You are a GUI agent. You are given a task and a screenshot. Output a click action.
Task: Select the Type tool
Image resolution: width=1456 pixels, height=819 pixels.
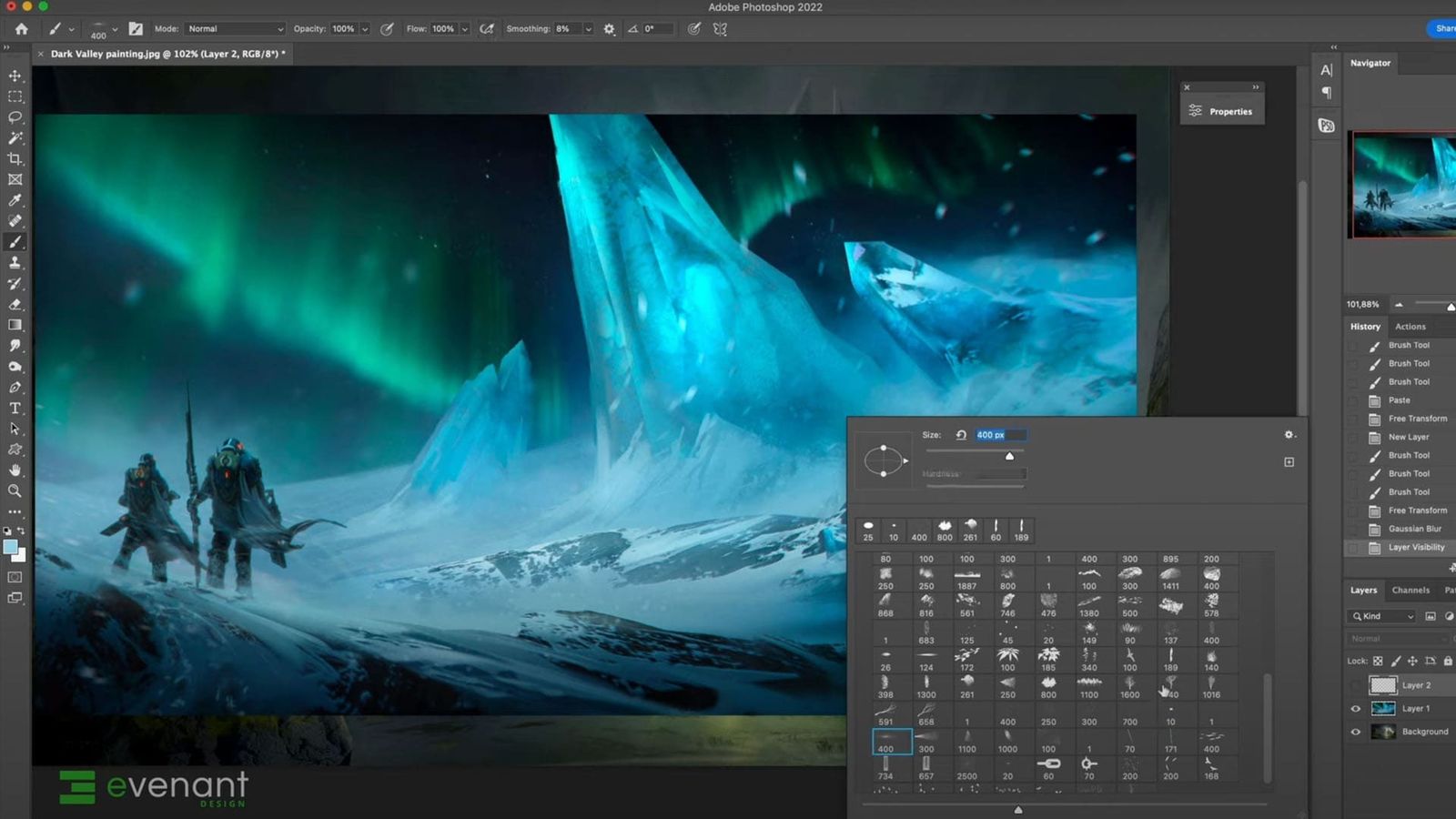15,408
